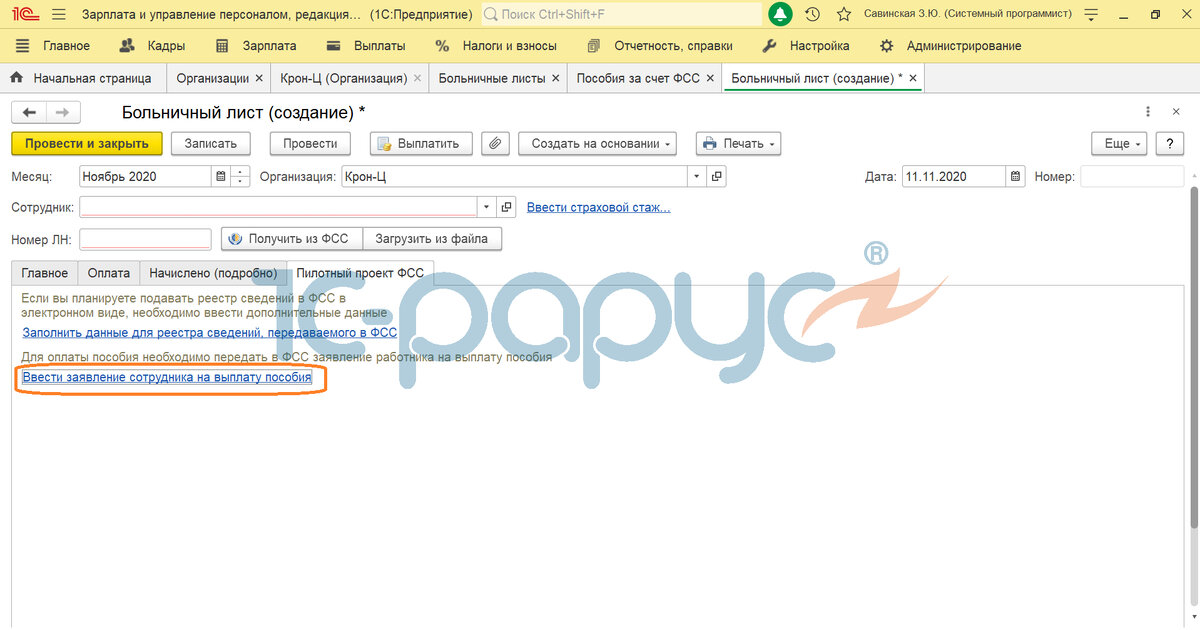Open the calendar picker for Месяц
The image size is (1200, 630).
pos(220,177)
